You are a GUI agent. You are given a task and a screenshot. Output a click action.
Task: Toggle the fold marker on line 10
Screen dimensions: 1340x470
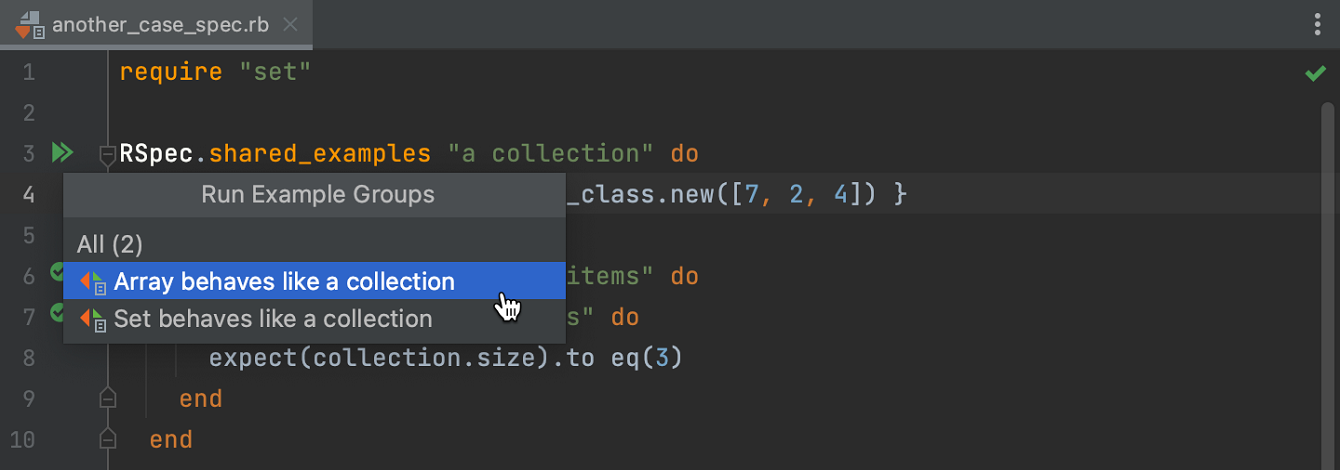coord(107,440)
